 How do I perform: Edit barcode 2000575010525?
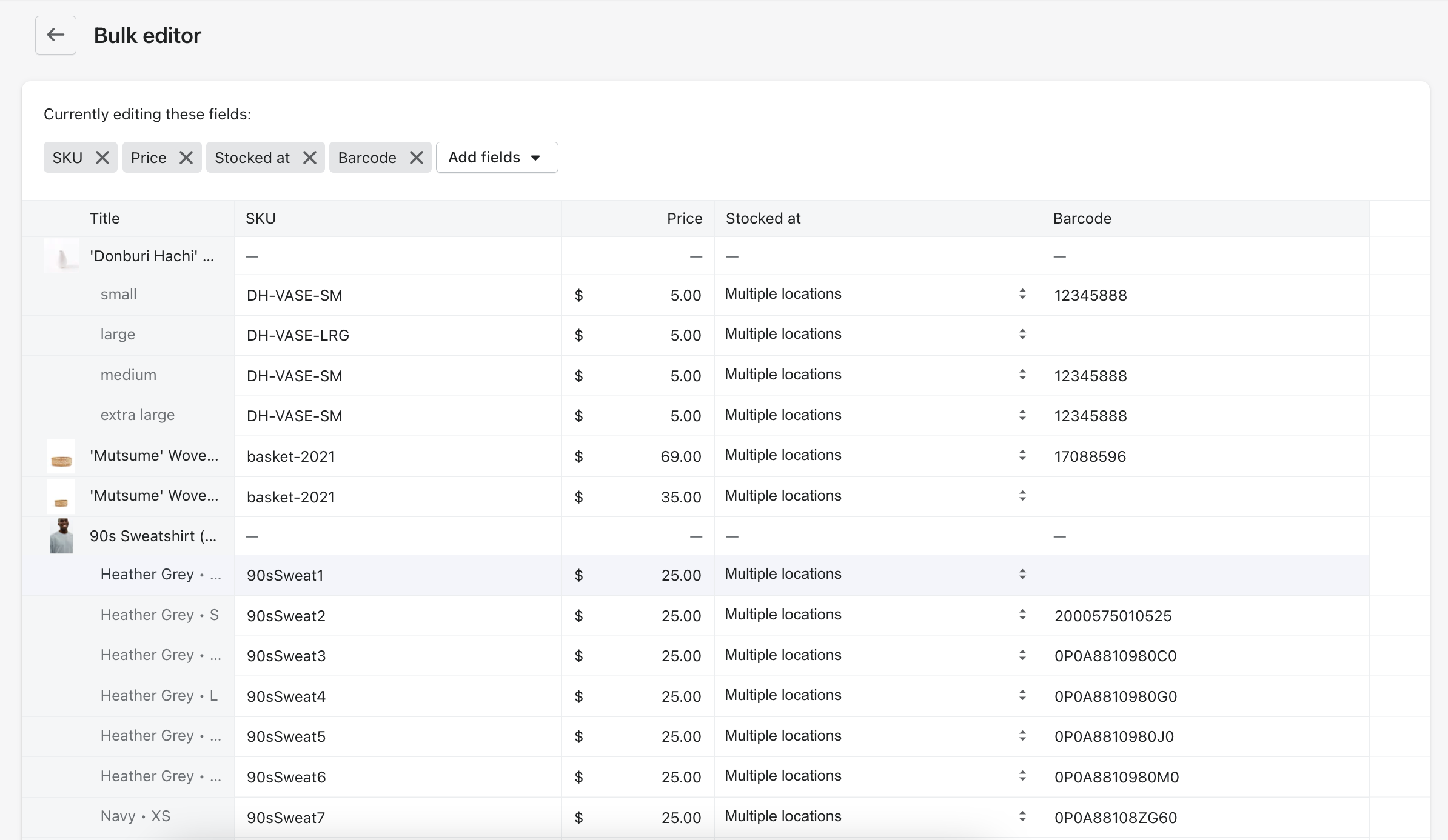(1204, 616)
